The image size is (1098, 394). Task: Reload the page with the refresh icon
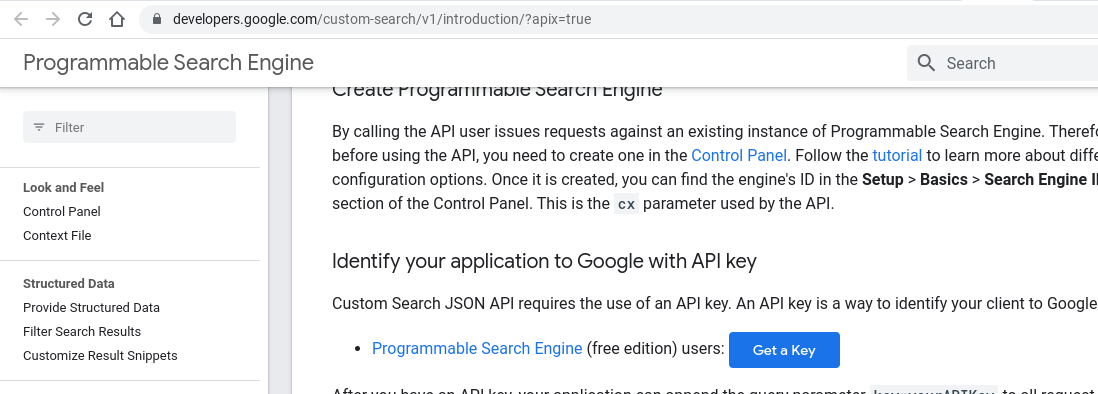click(x=85, y=19)
